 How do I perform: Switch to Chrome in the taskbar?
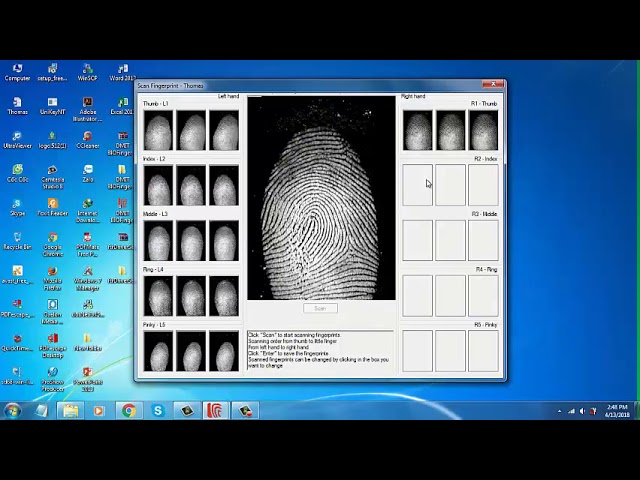[129, 410]
